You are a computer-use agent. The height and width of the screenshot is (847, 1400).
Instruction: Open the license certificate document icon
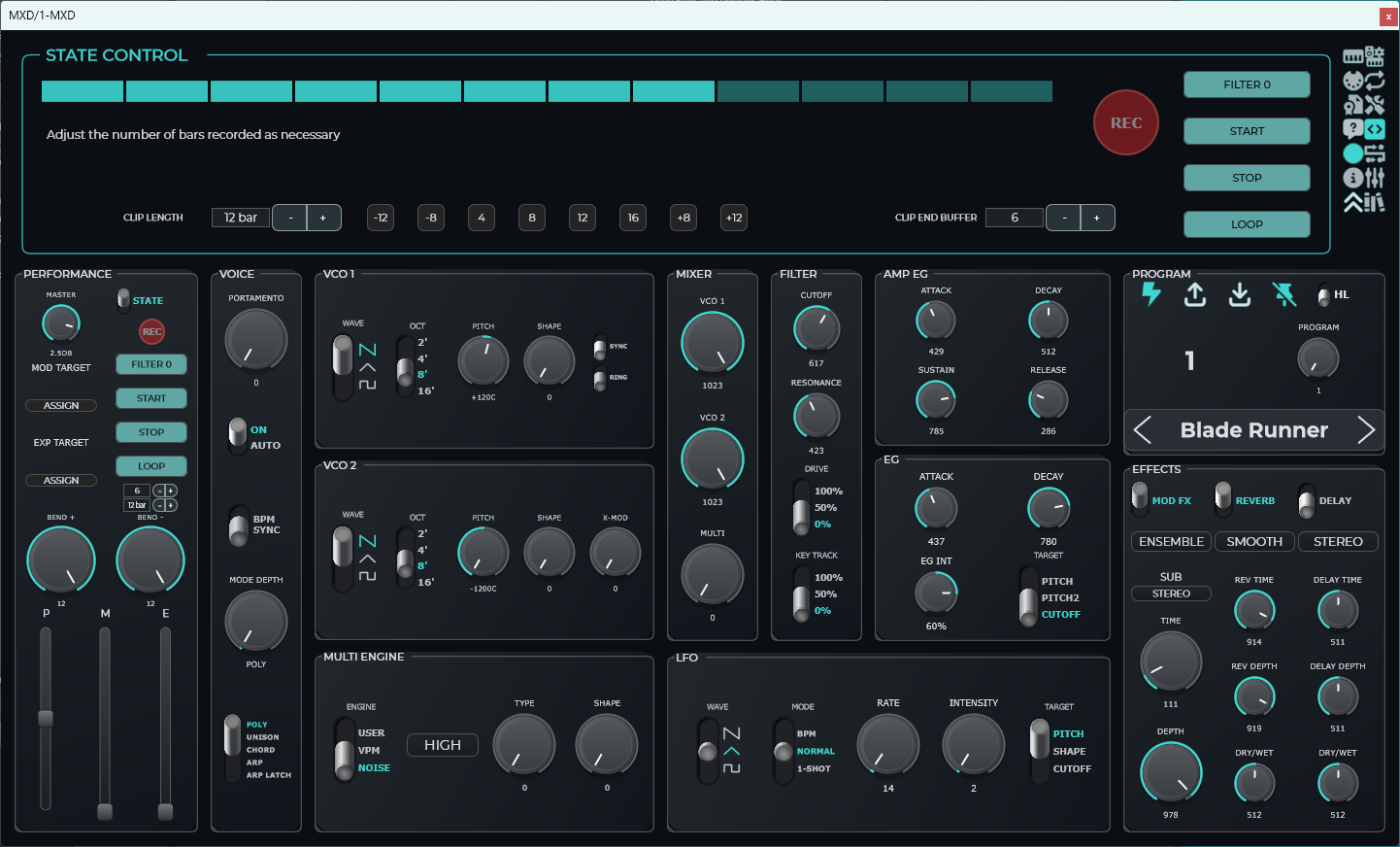pos(1353,105)
